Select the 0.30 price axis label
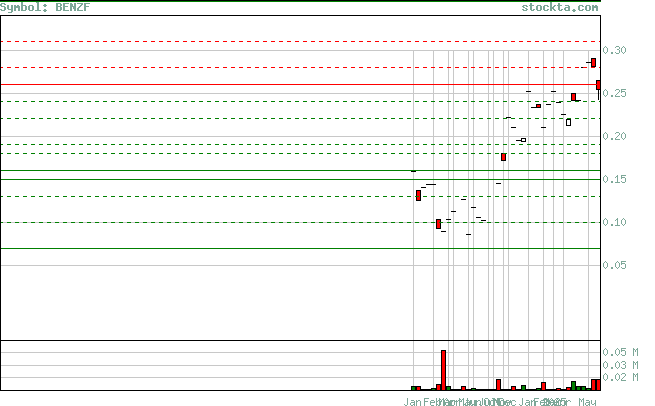The width and height of the screenshot is (655, 406). click(614, 50)
